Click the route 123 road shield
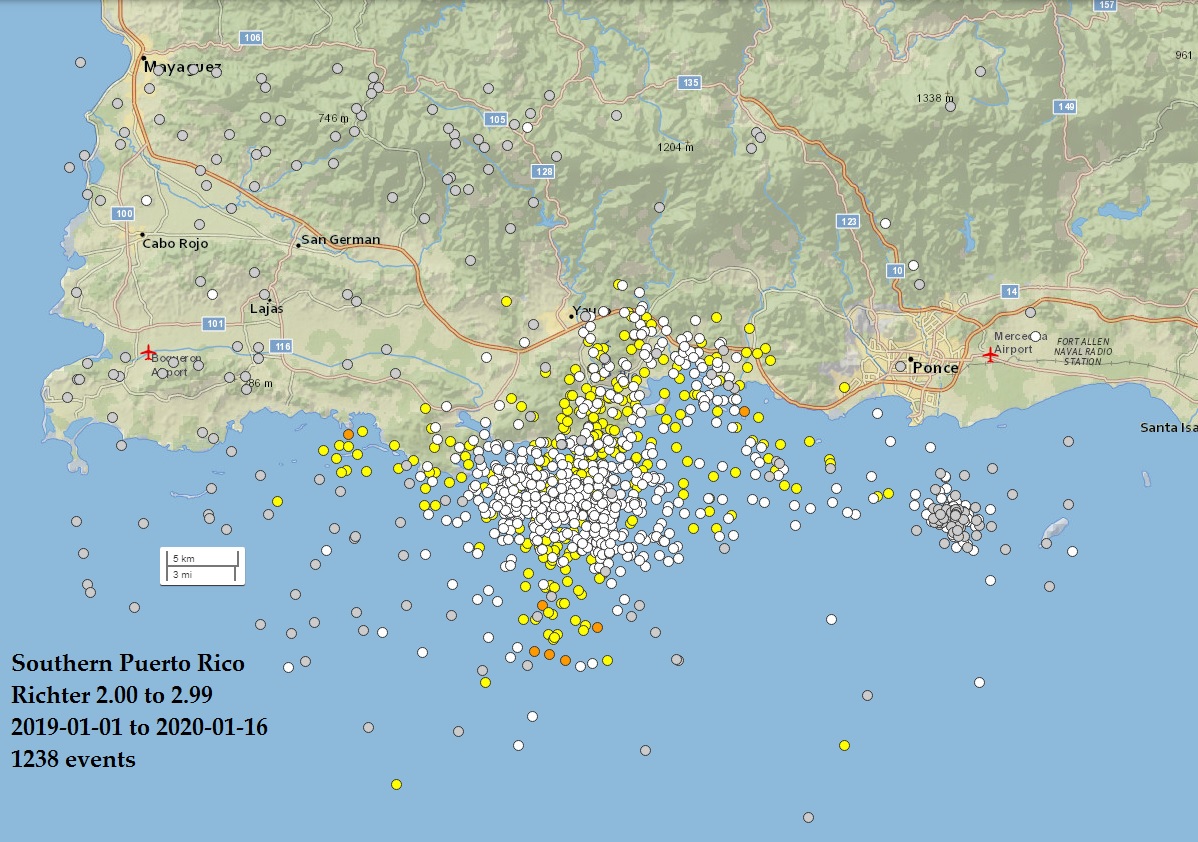The image size is (1198, 842). (850, 220)
